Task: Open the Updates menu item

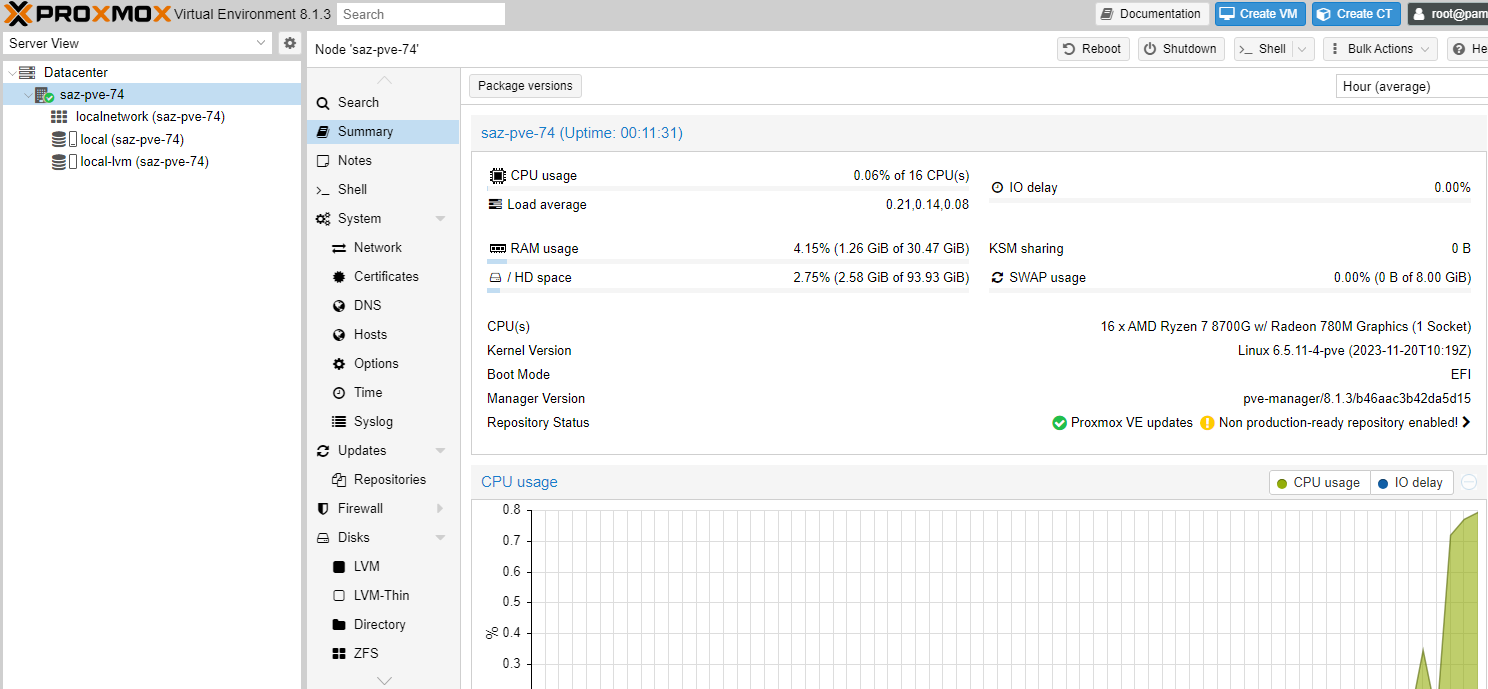Action: 383,450
